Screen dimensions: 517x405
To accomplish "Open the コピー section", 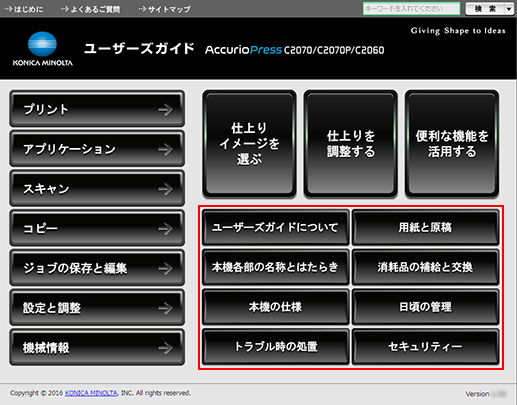I will (97, 228).
